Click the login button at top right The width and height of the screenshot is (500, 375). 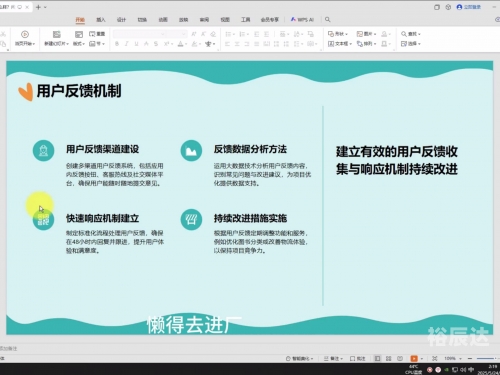point(469,7)
